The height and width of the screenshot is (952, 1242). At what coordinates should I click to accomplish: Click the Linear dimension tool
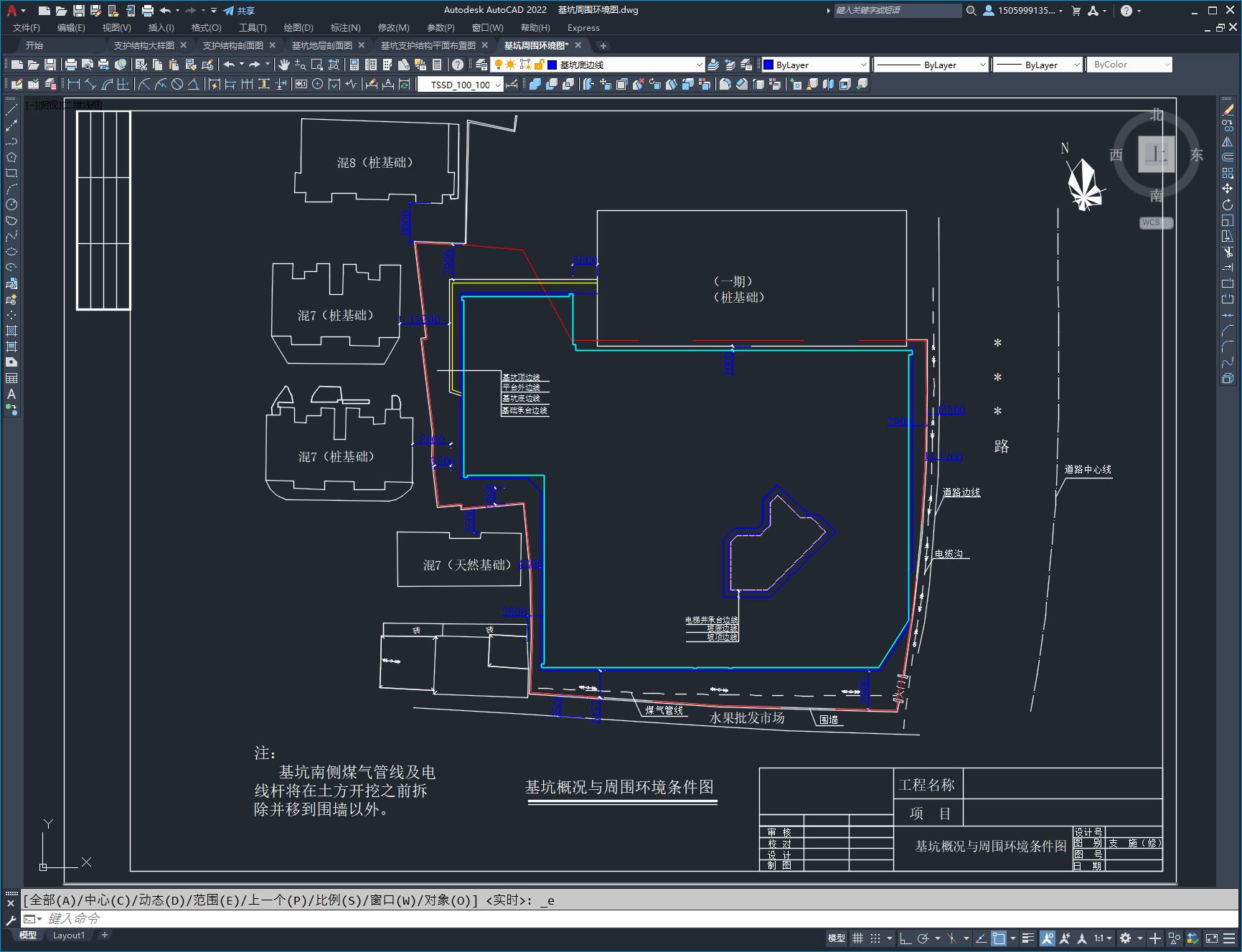click(74, 84)
